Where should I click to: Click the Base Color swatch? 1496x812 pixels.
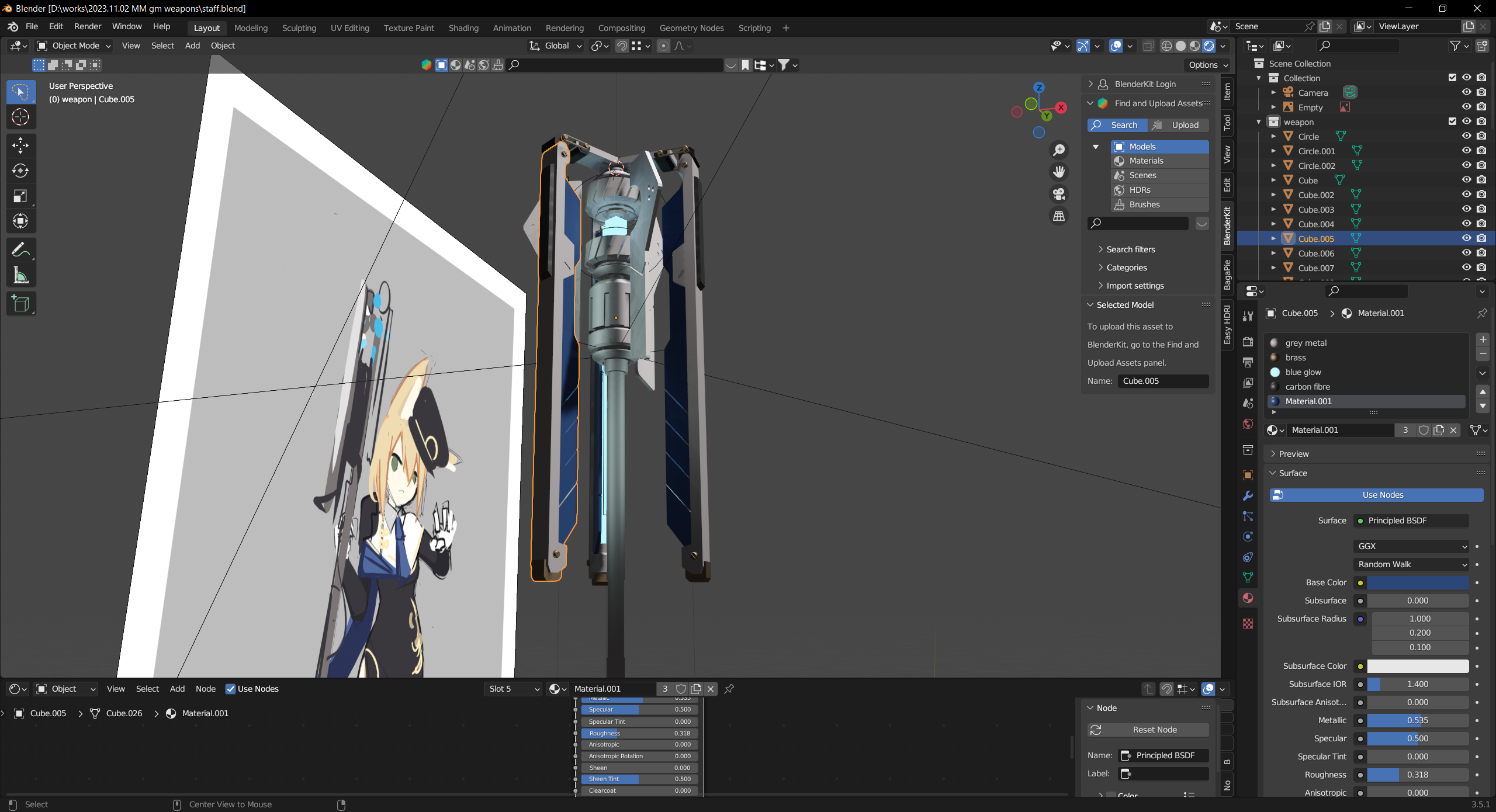pos(1418,582)
